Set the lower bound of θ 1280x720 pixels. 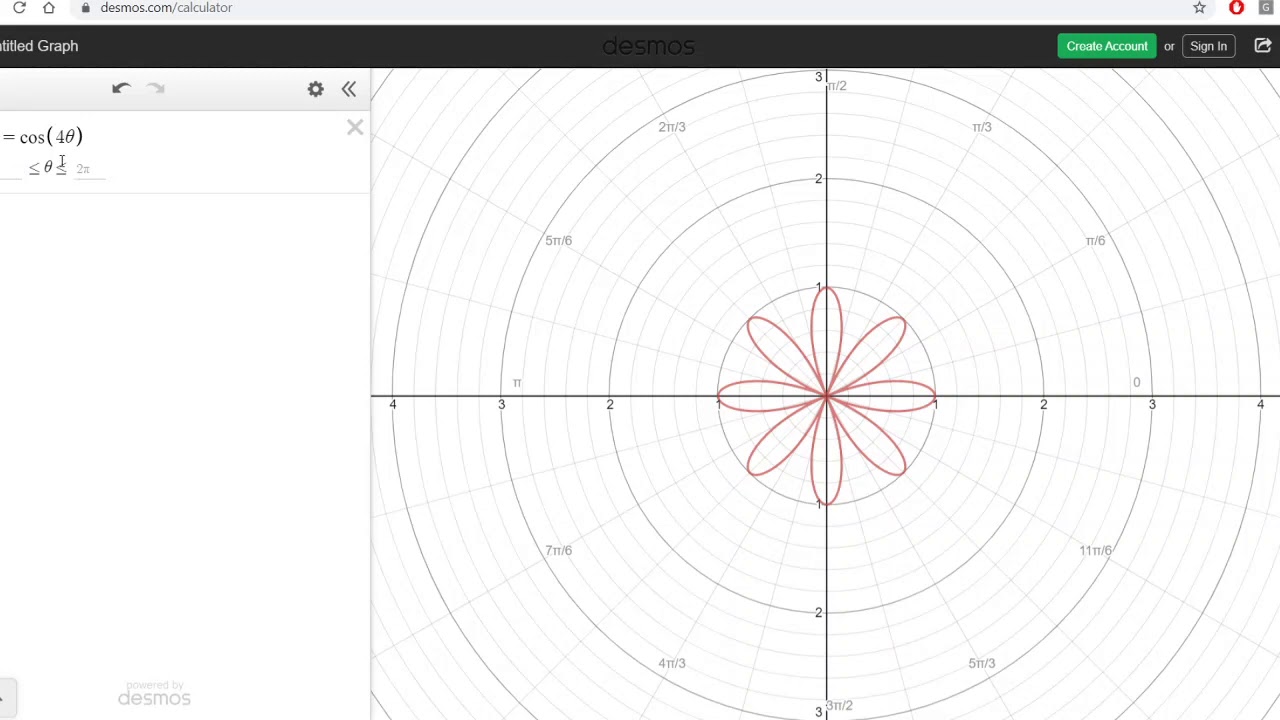11,169
